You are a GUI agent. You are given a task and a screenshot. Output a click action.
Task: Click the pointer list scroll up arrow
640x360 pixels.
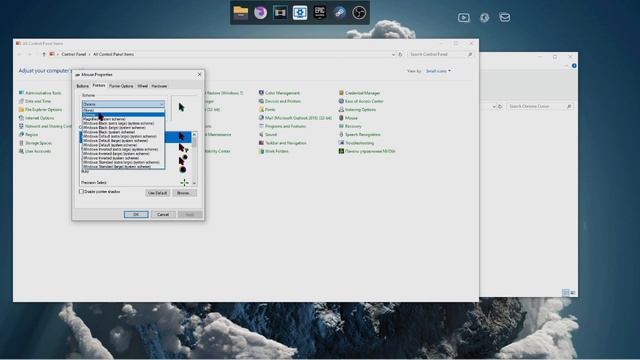194,134
